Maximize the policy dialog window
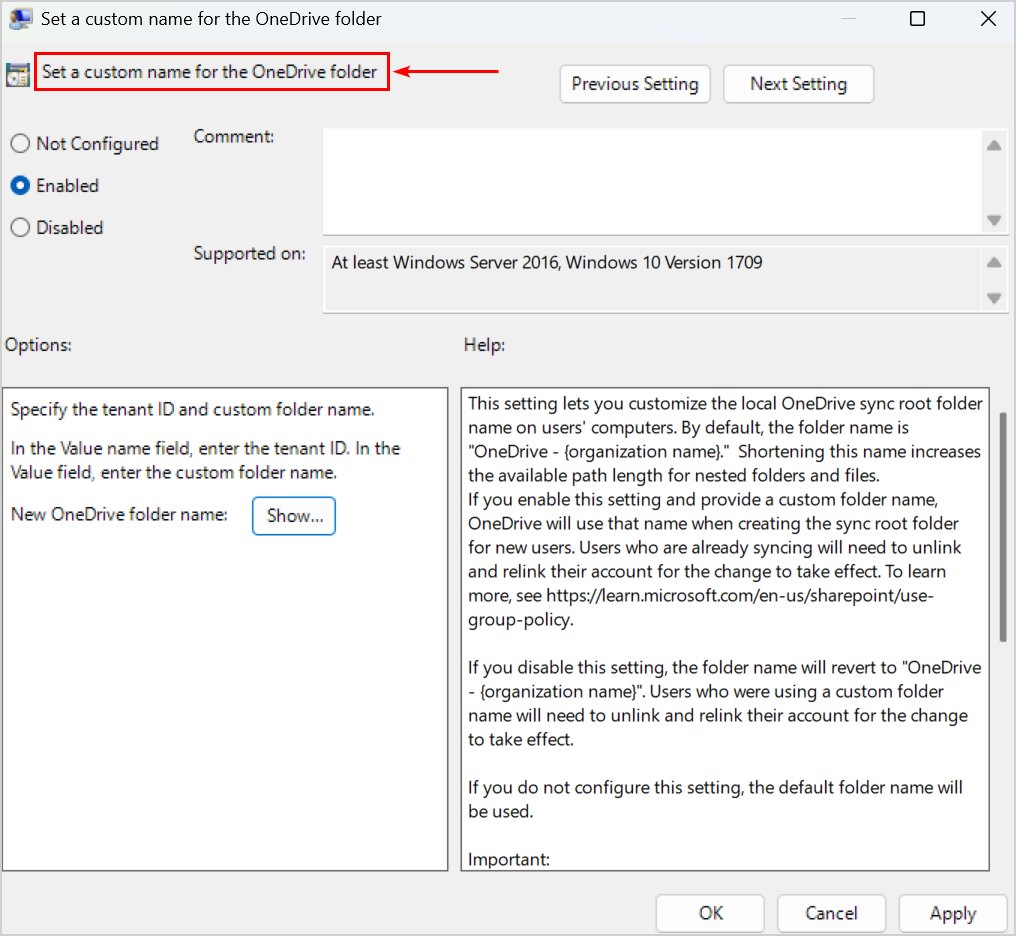Image resolution: width=1016 pixels, height=936 pixels. click(x=917, y=18)
